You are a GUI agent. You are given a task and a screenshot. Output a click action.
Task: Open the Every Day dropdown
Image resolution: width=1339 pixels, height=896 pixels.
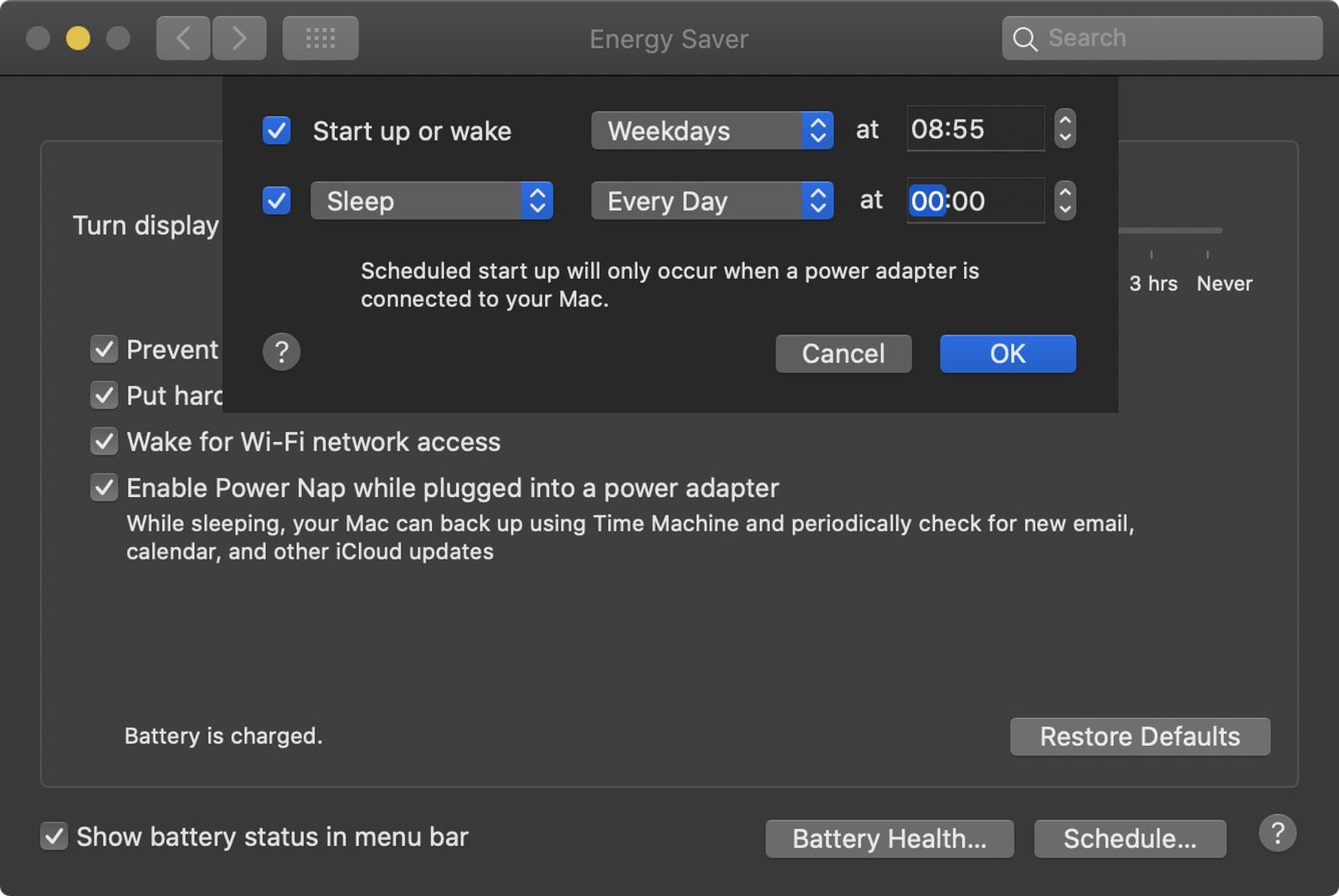712,201
